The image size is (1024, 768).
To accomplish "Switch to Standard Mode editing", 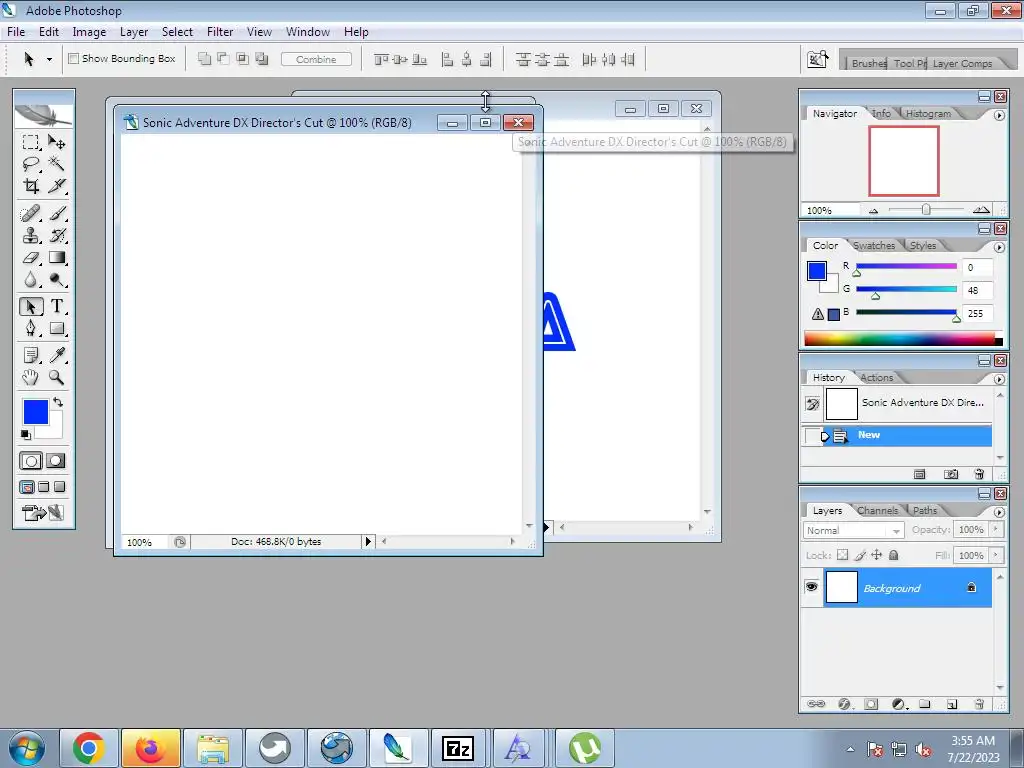I will 30,461.
